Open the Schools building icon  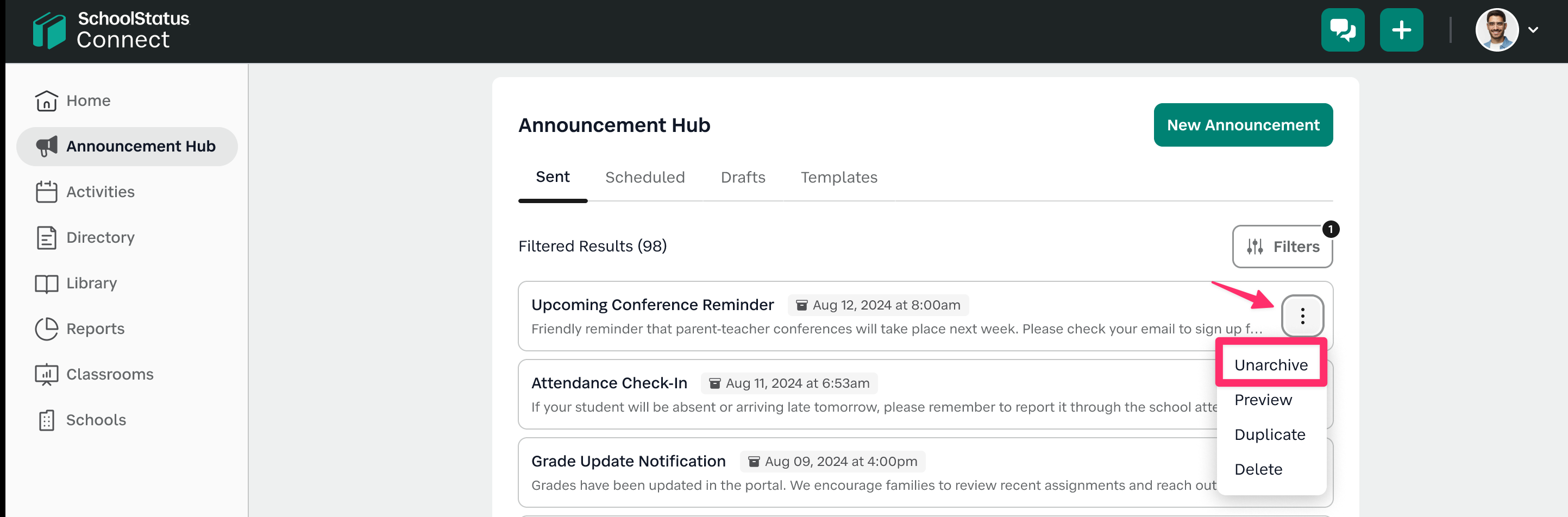46,420
